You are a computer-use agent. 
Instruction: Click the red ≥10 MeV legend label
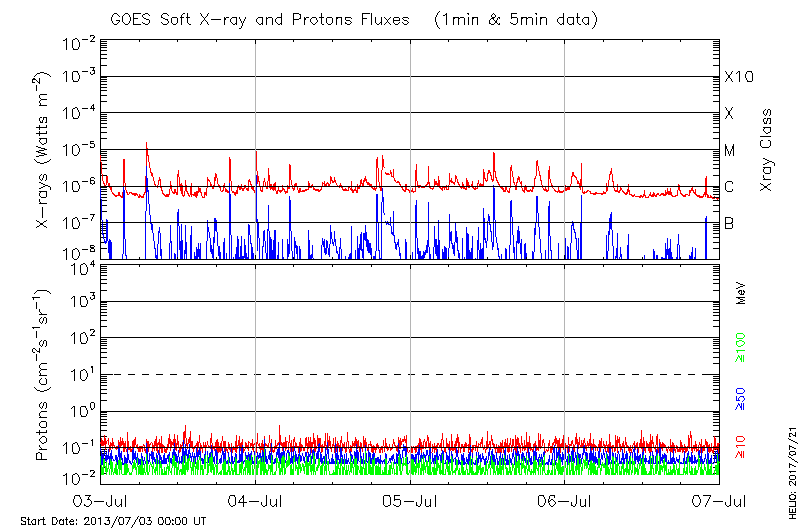coord(741,444)
